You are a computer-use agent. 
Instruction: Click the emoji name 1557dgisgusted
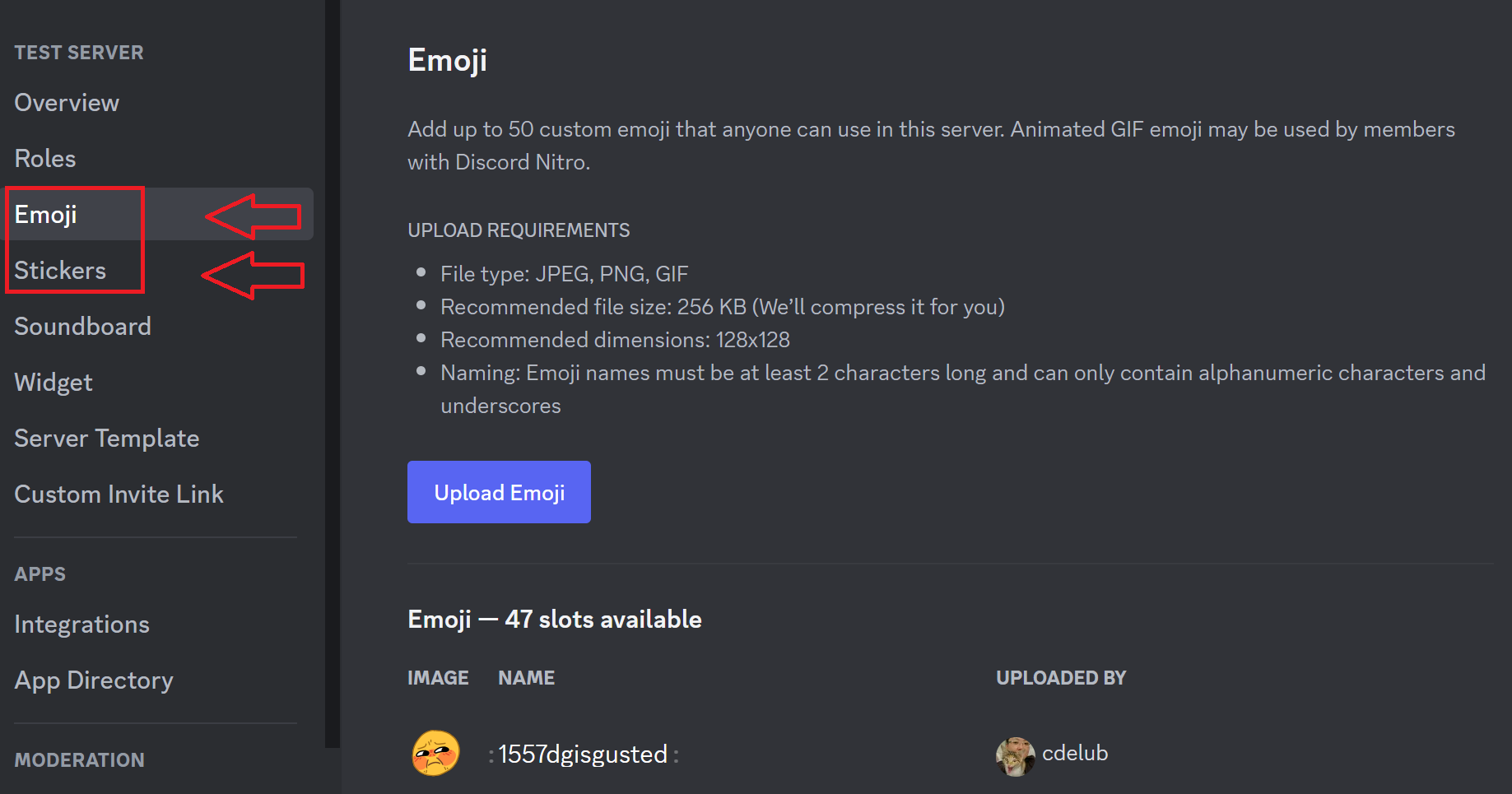pos(583,754)
